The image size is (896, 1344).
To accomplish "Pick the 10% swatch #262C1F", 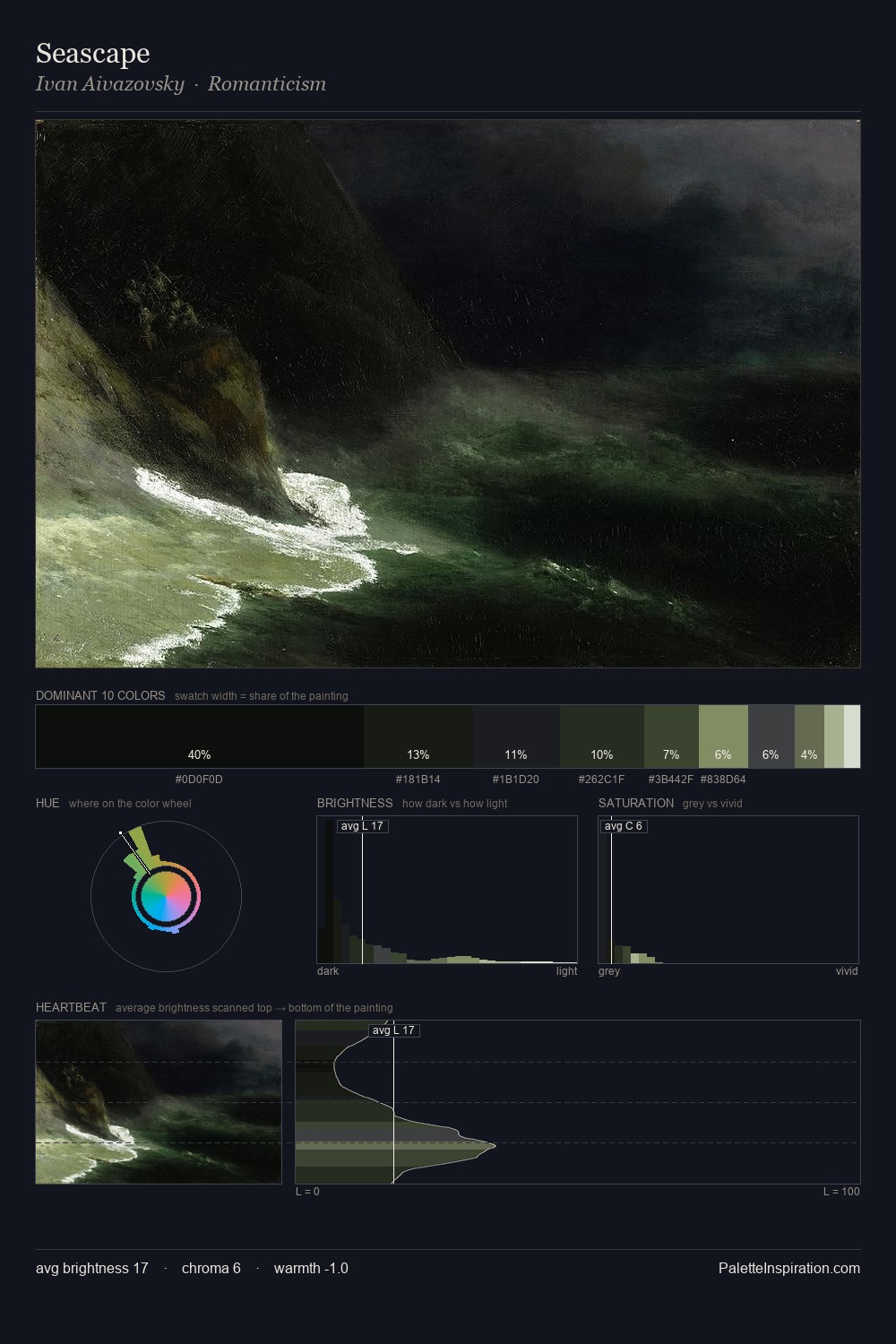I will tap(602, 737).
